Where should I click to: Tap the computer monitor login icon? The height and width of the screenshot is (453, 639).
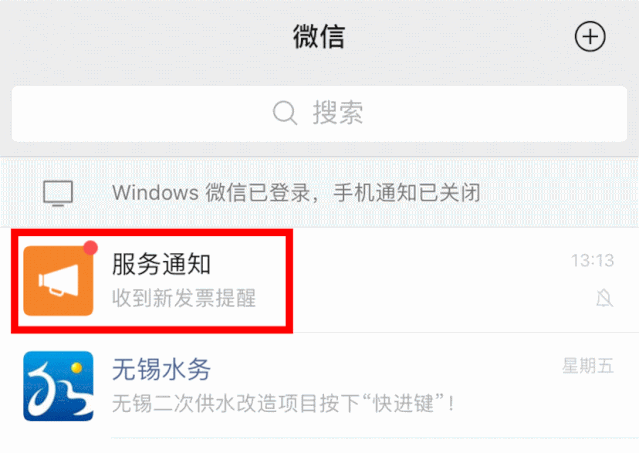tap(58, 193)
